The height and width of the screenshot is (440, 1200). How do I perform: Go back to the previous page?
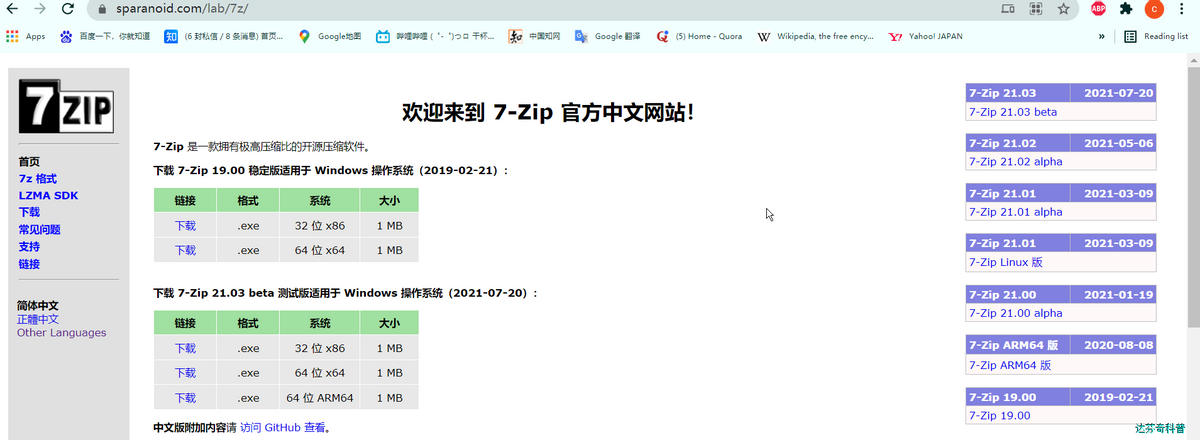pyautogui.click(x=13, y=8)
